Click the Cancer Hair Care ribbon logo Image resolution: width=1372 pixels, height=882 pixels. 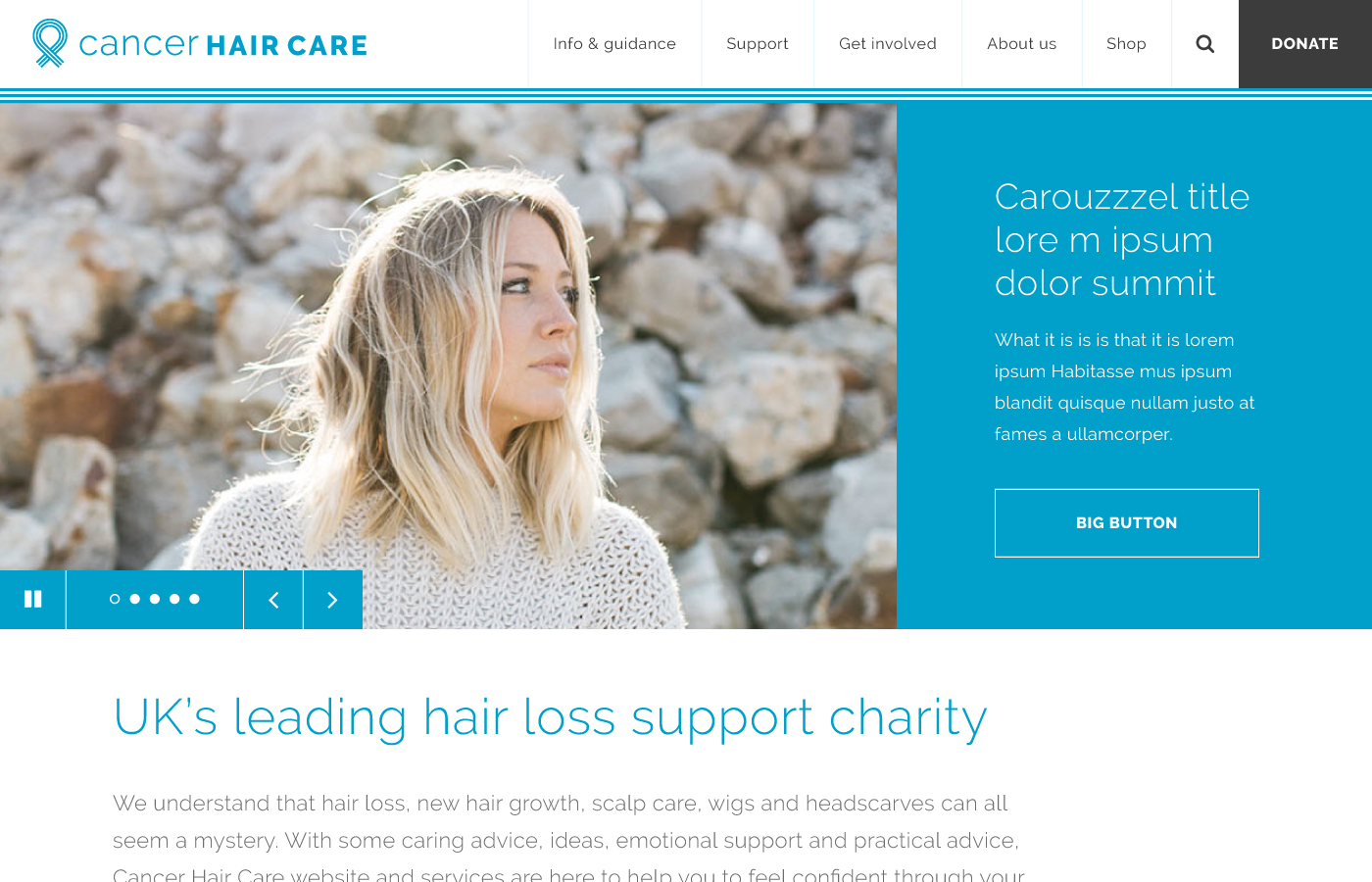click(50, 43)
